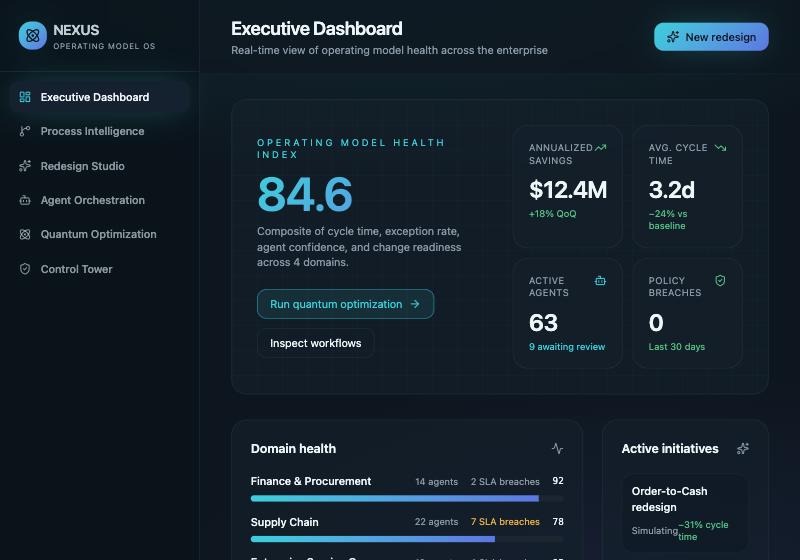Click the activity pulse icon in Domain health
Viewport: 800px width, 560px height.
coord(557,448)
